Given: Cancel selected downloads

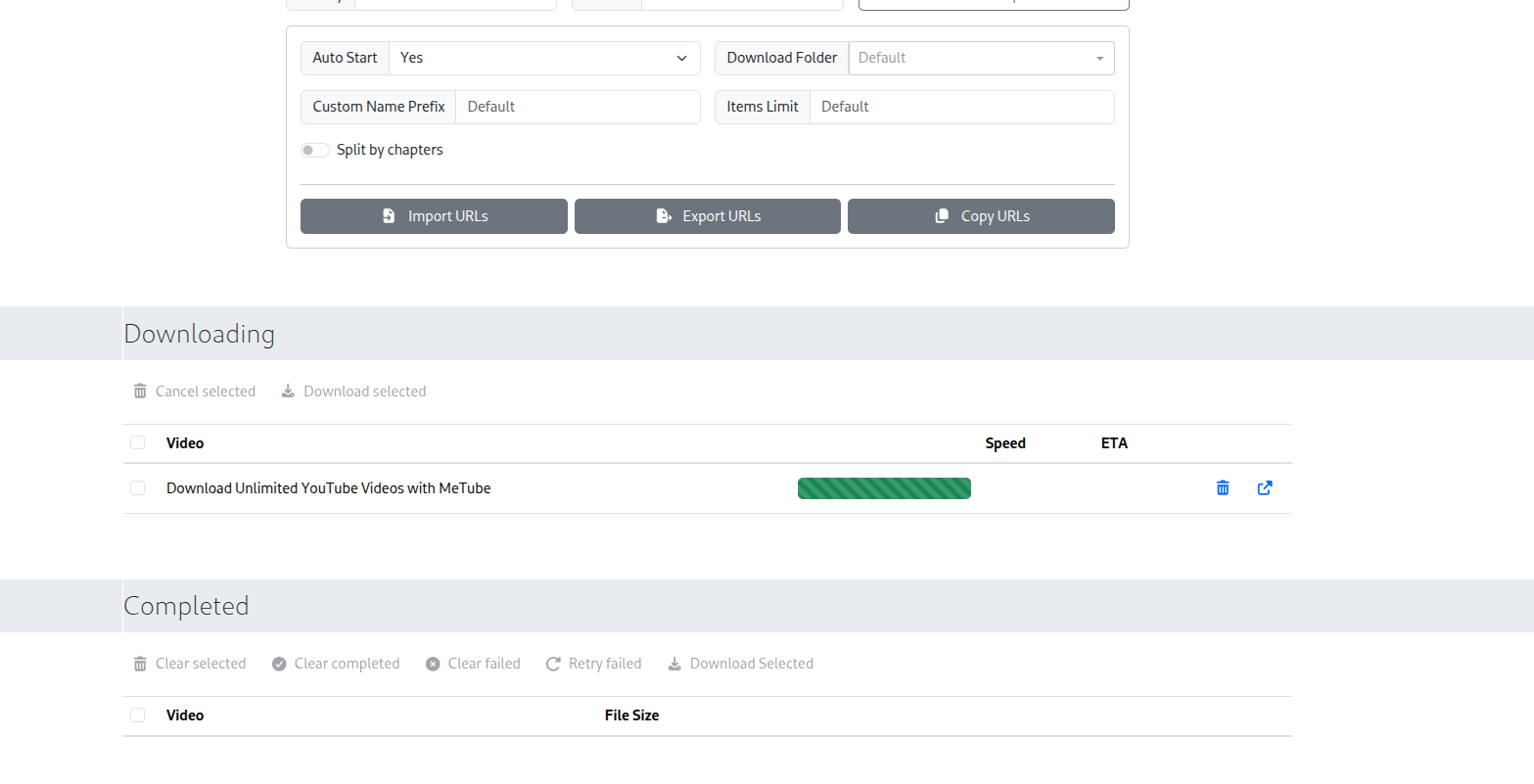Looking at the screenshot, I should (194, 391).
